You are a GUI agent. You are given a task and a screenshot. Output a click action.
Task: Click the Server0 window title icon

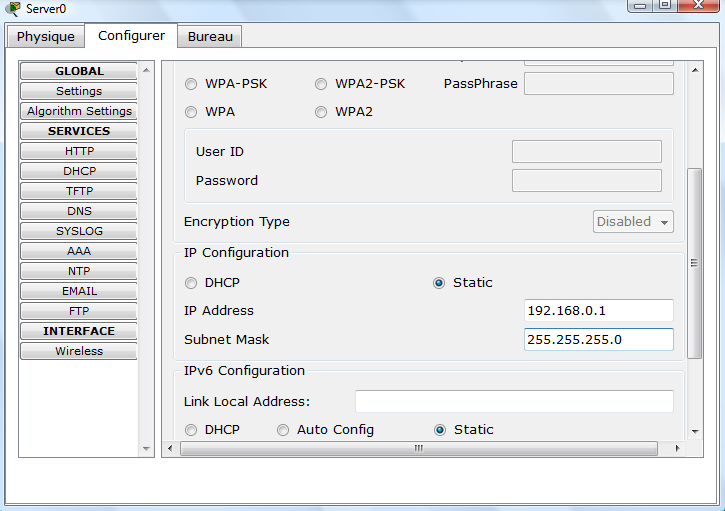point(13,8)
